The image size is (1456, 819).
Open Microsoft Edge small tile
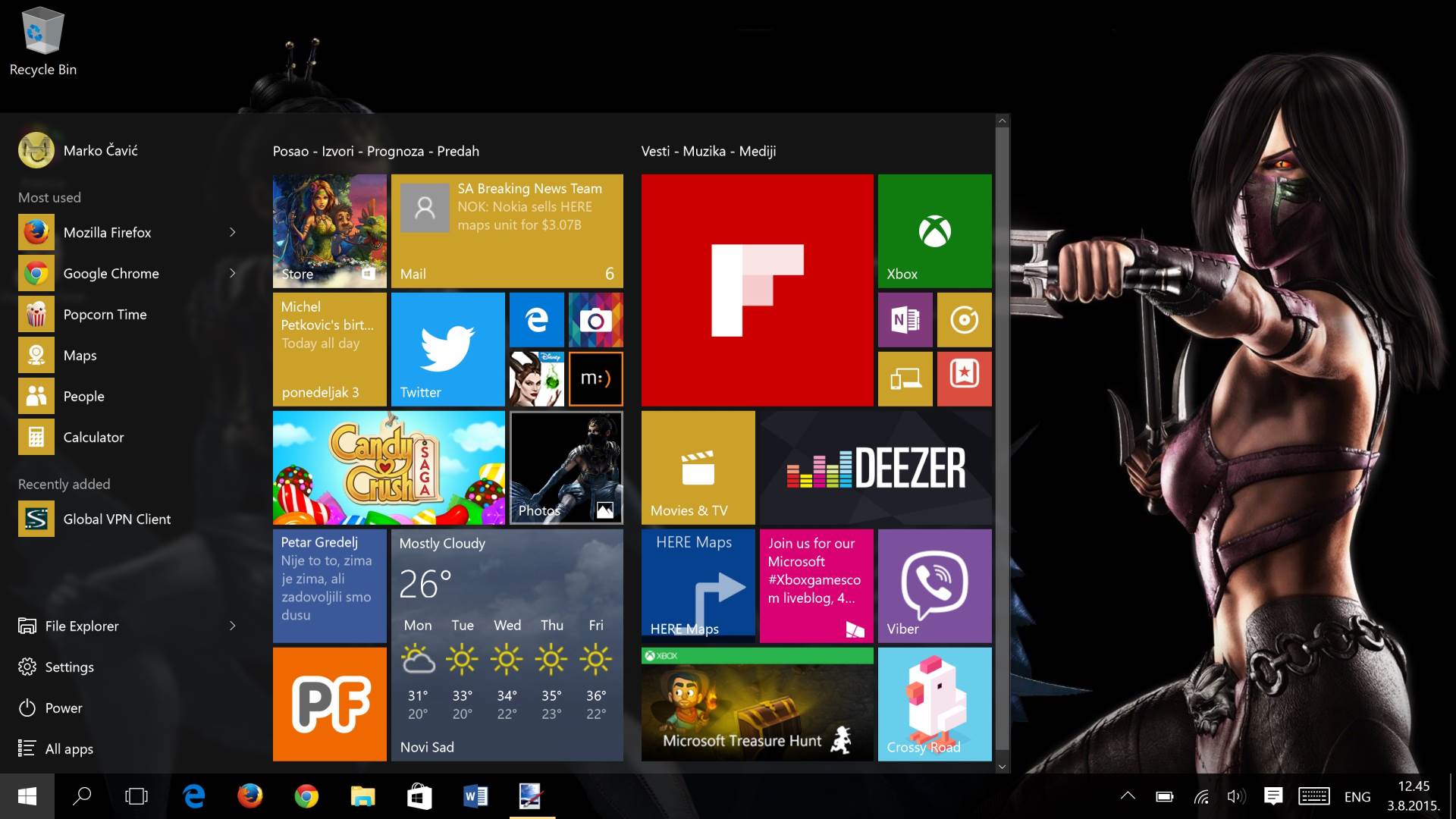tap(536, 320)
